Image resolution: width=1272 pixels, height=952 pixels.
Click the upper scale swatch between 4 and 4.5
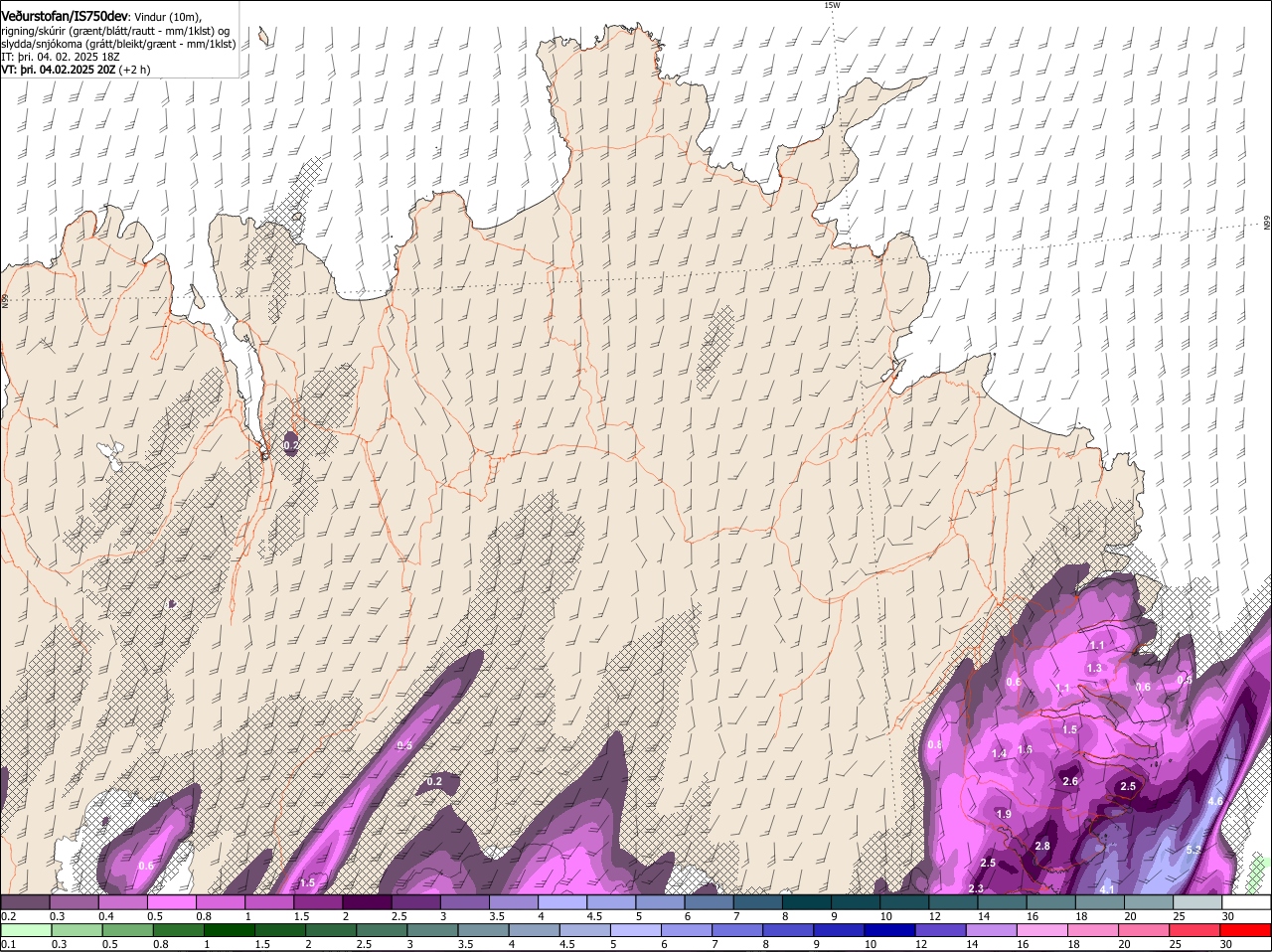[x=562, y=901]
